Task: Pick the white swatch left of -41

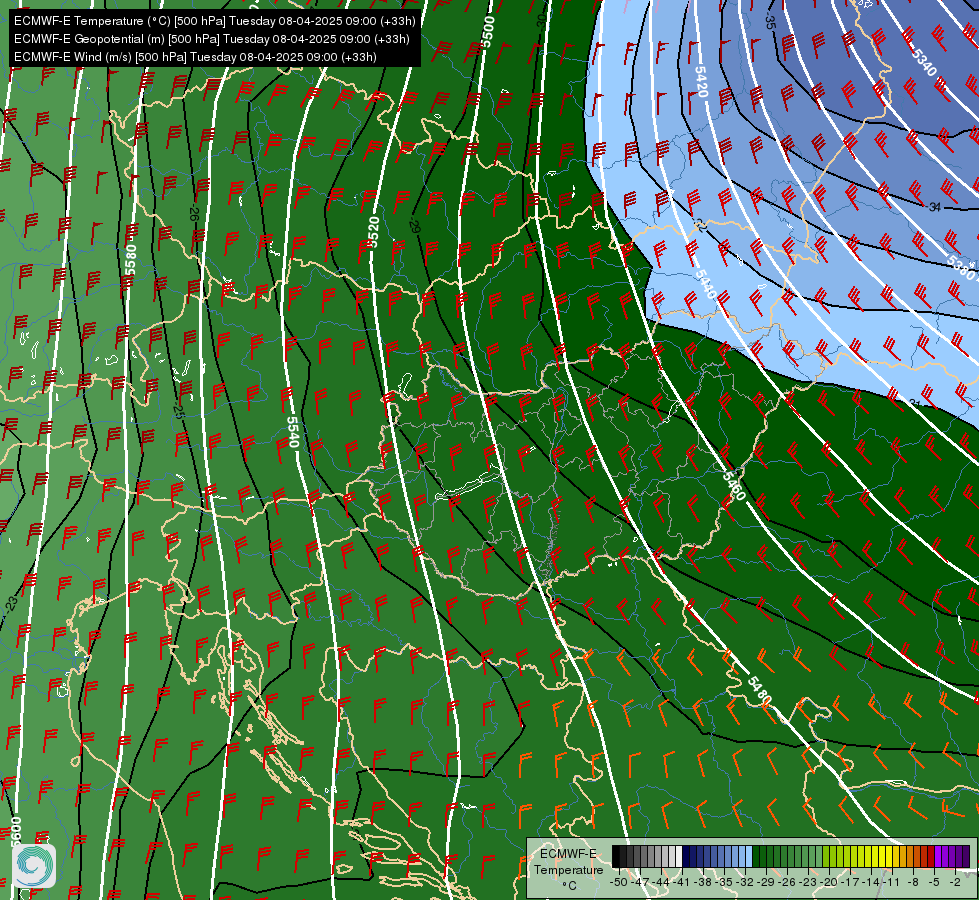Action: click(x=679, y=856)
